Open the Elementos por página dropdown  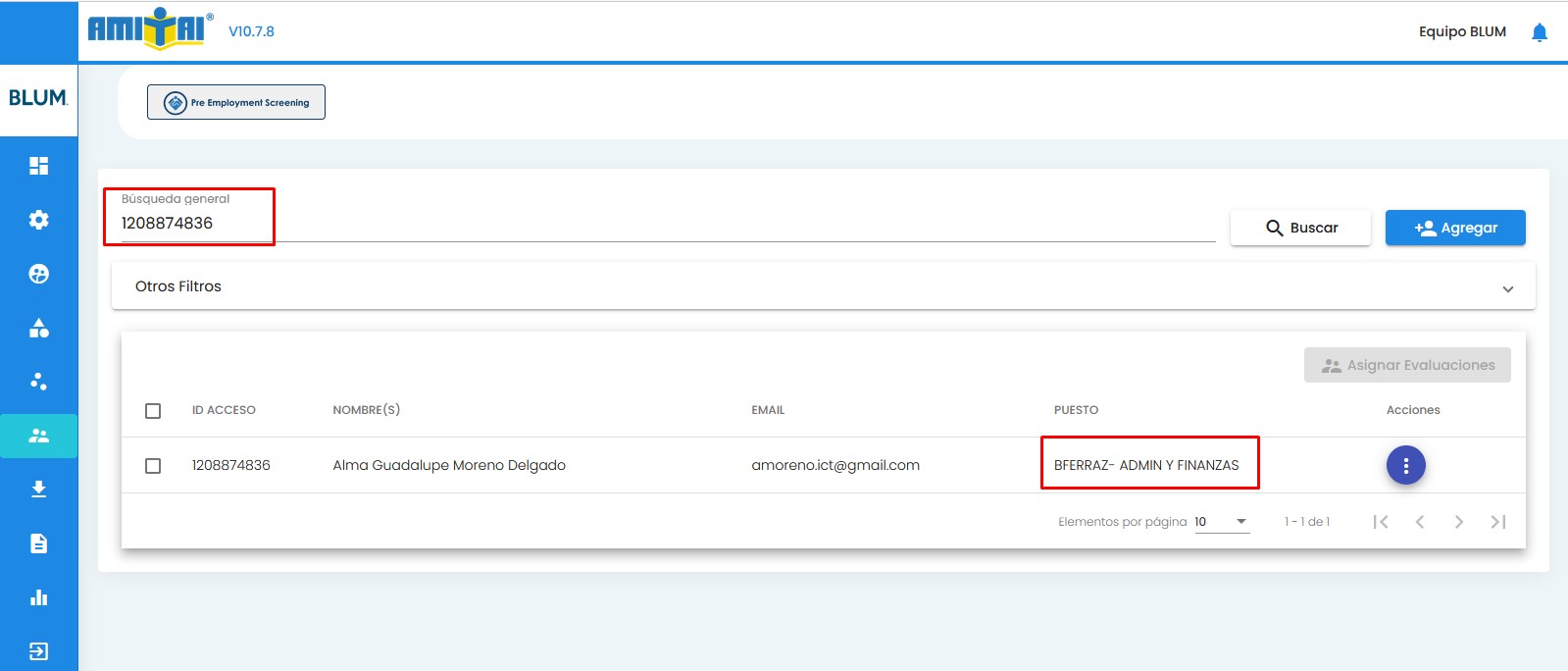coord(1221,522)
